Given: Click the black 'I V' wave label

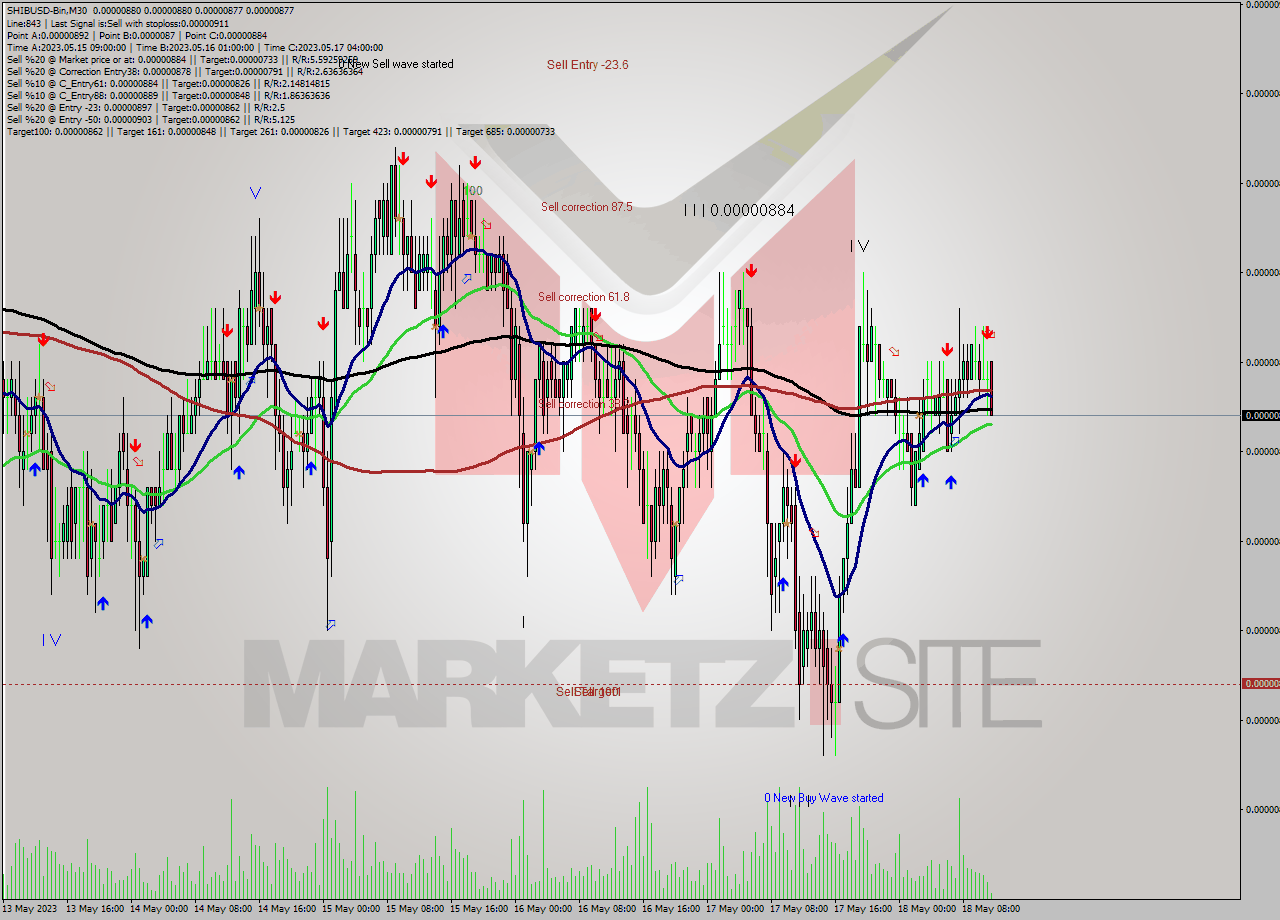Looking at the screenshot, I should pos(859,246).
